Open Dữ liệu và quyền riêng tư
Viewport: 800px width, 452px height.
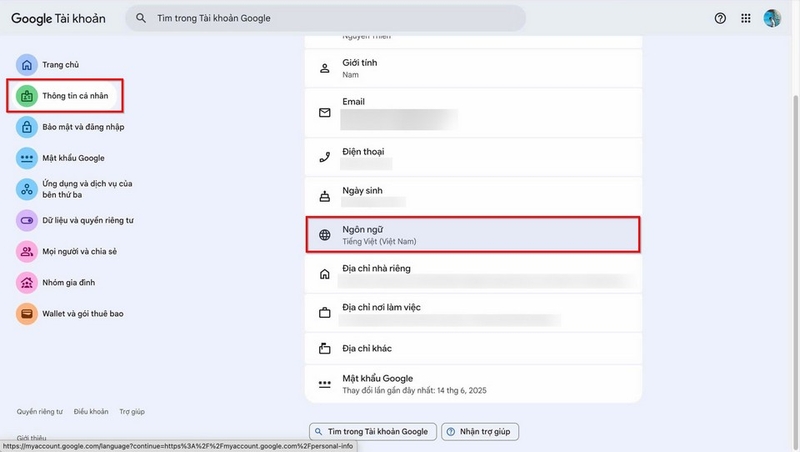[88, 220]
